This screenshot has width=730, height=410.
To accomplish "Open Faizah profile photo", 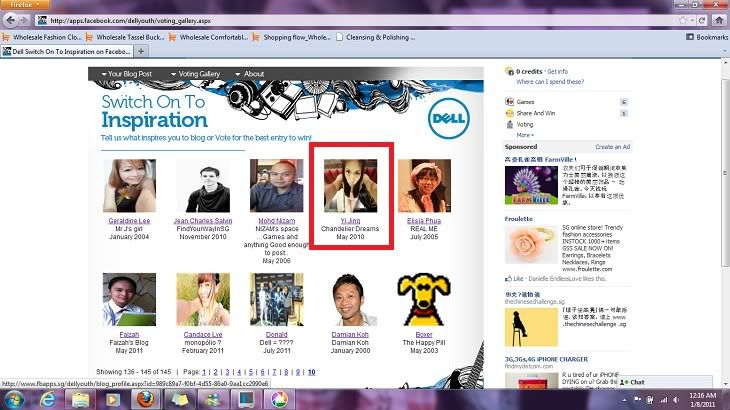I will [x=129, y=299].
